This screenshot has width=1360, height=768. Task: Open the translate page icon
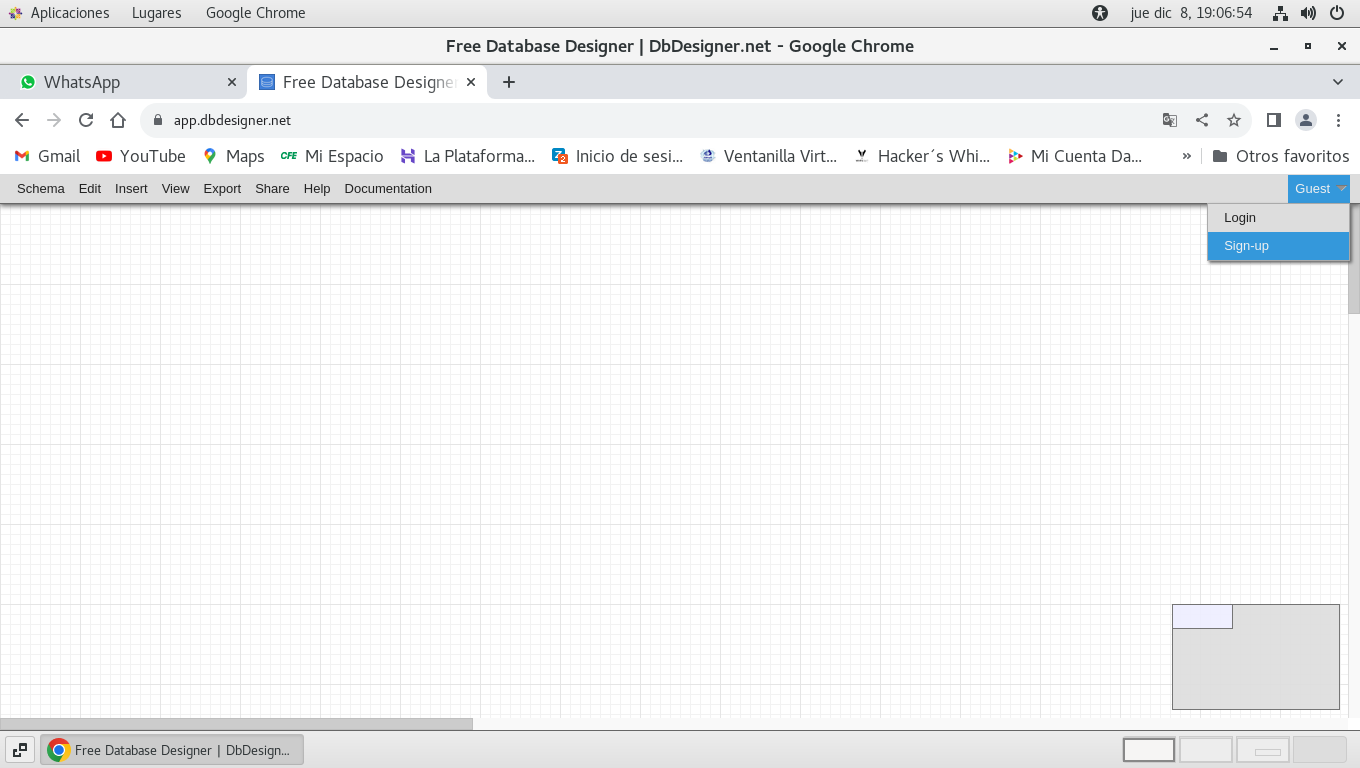coord(1170,120)
